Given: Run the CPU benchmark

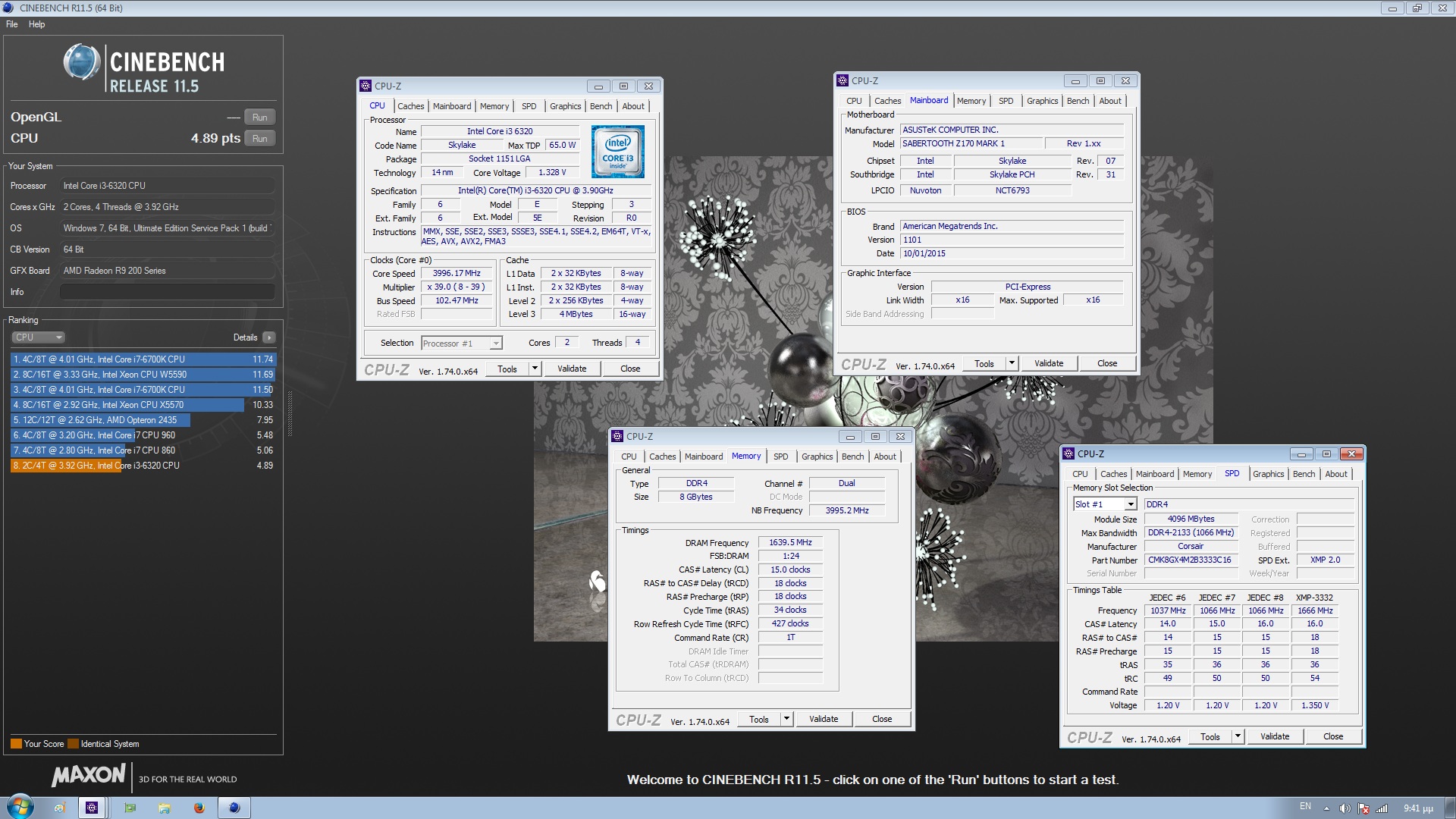Looking at the screenshot, I should point(259,139).
